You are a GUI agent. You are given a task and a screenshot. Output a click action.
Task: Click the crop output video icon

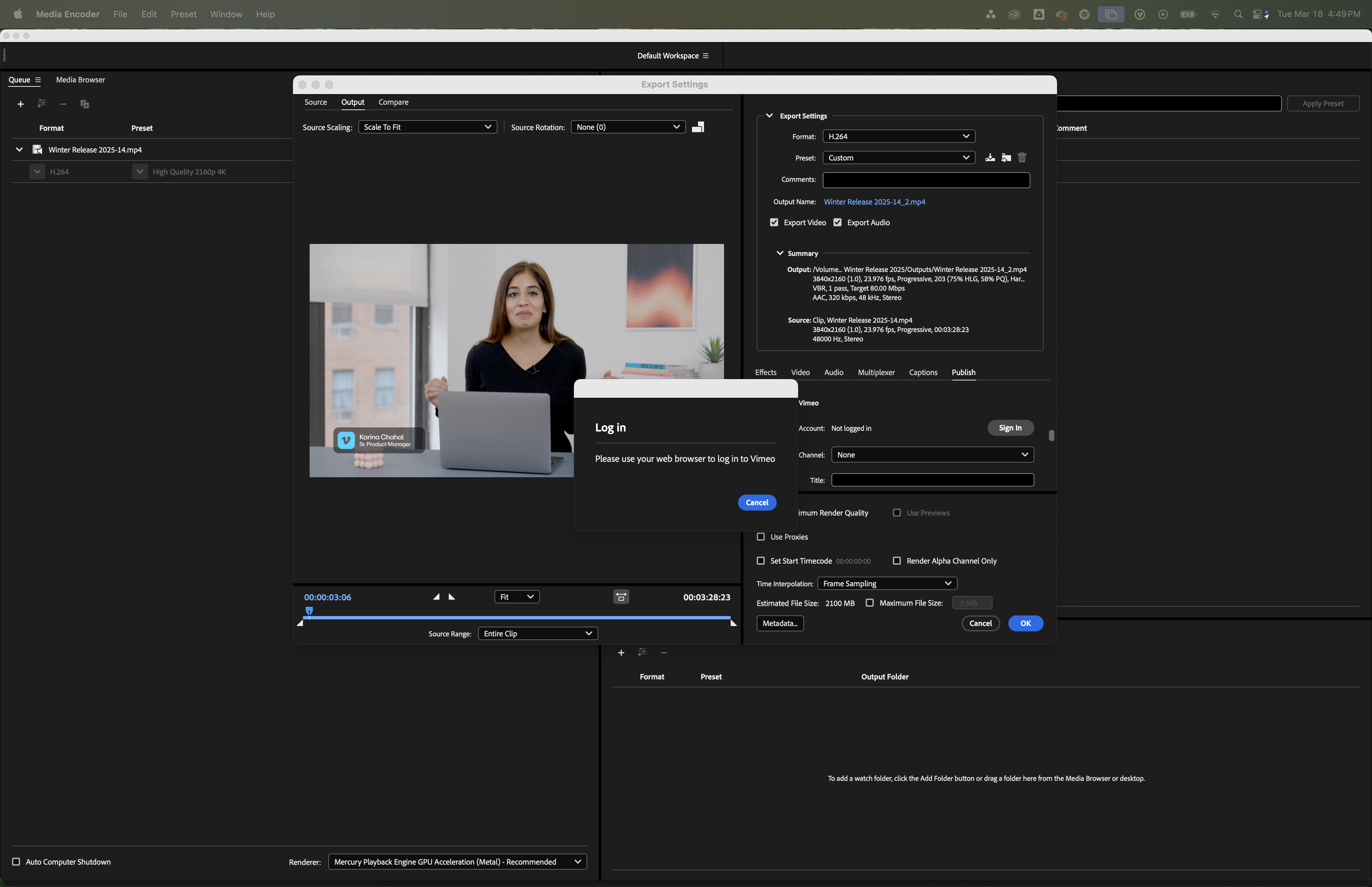[698, 127]
